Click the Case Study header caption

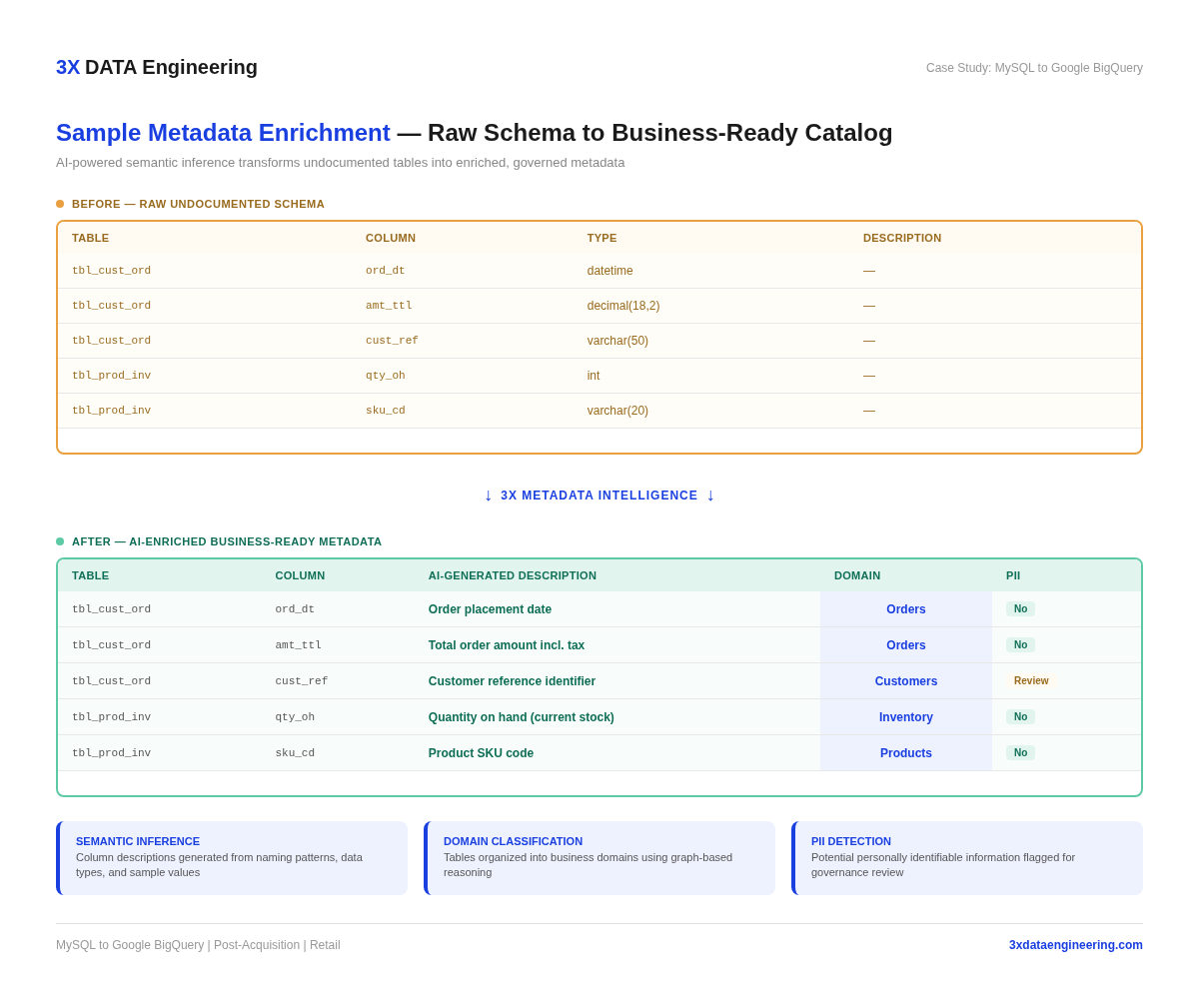click(x=1034, y=68)
